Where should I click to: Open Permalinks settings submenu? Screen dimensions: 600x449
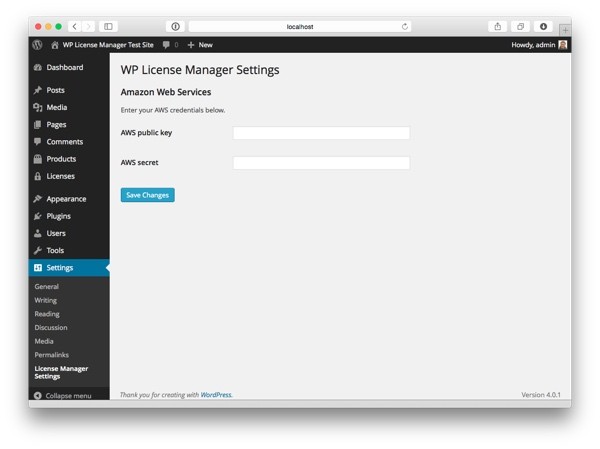tap(52, 355)
